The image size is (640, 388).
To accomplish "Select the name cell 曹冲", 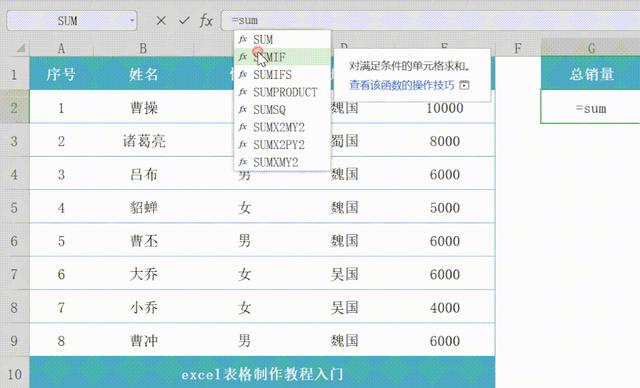I will [143, 341].
